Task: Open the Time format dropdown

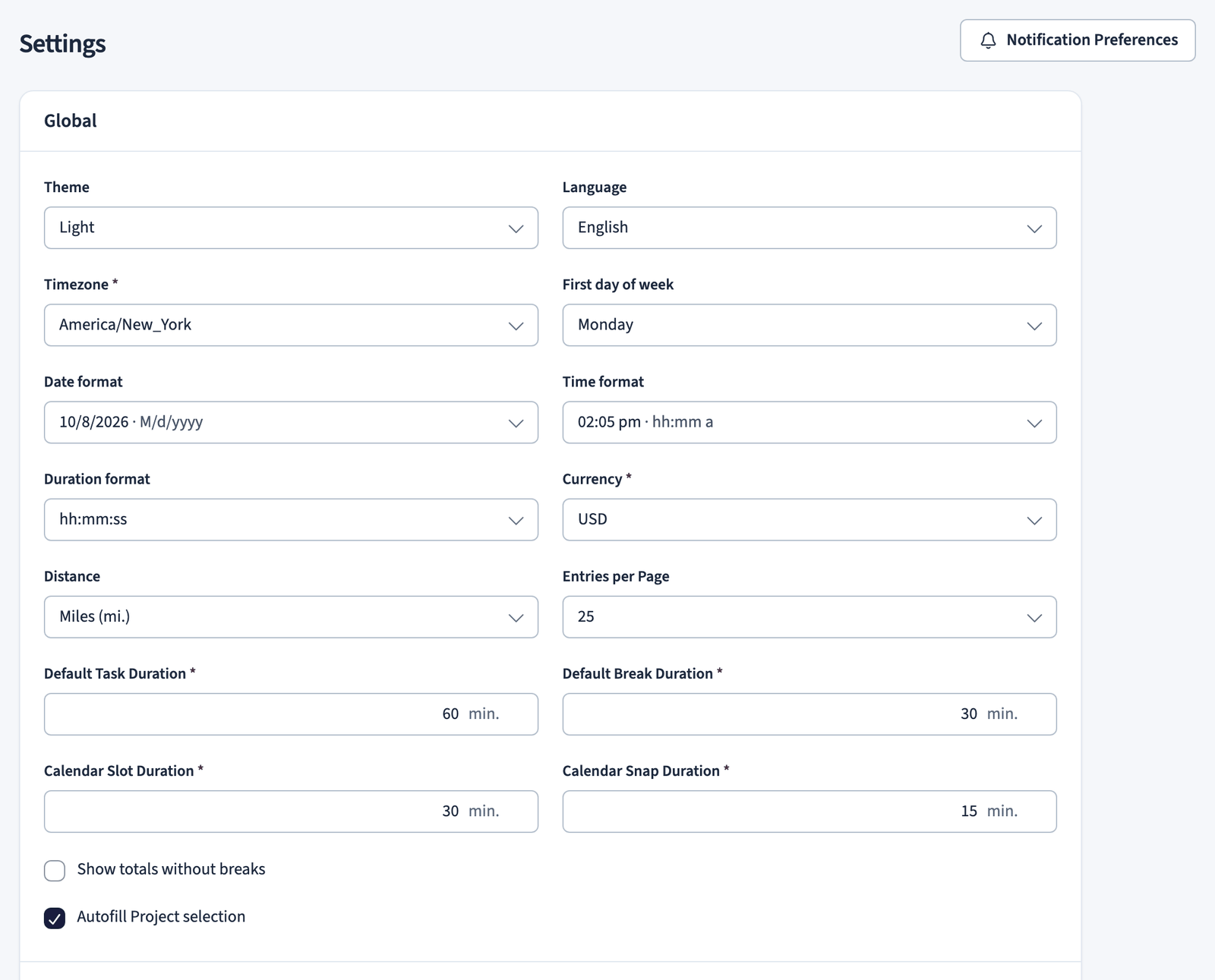Action: (809, 422)
